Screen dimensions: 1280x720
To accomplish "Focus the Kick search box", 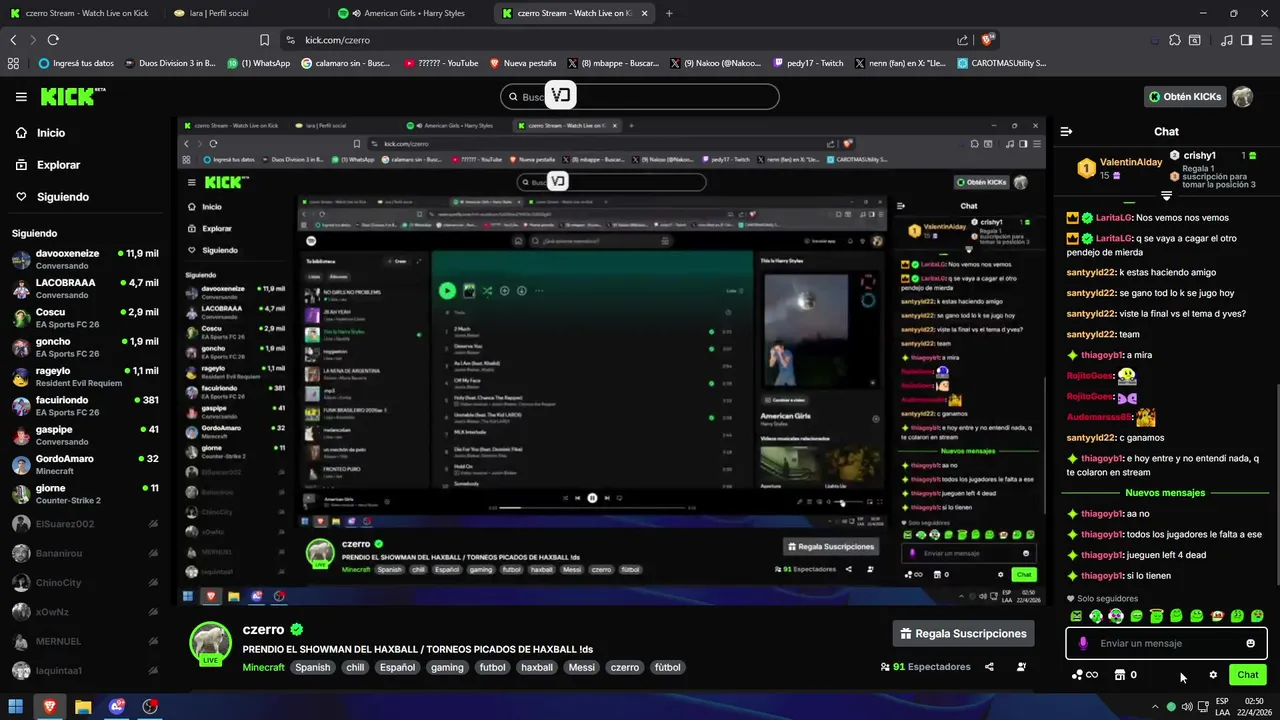I will [x=640, y=97].
